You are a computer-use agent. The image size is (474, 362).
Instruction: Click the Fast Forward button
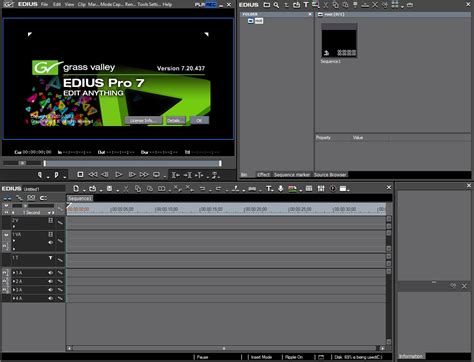point(144,174)
